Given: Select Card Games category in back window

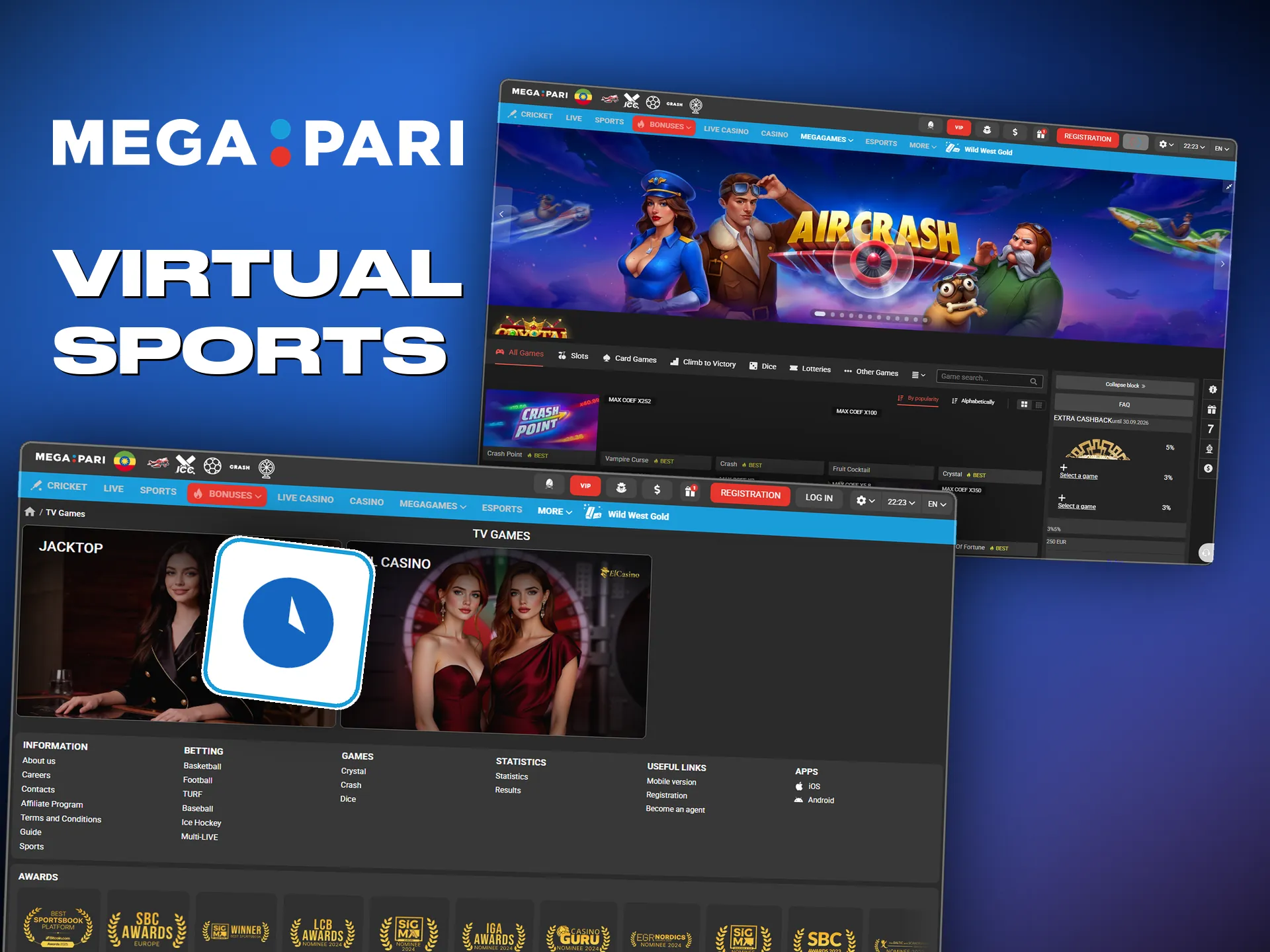Looking at the screenshot, I should point(629,358).
